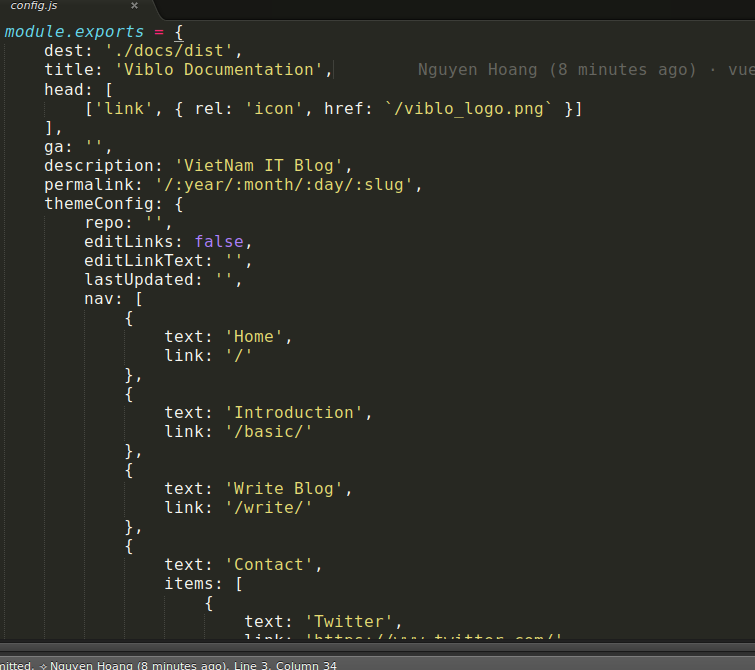Close the config.js tab
Image resolution: width=755 pixels, height=670 pixels.
click(x=134, y=5)
